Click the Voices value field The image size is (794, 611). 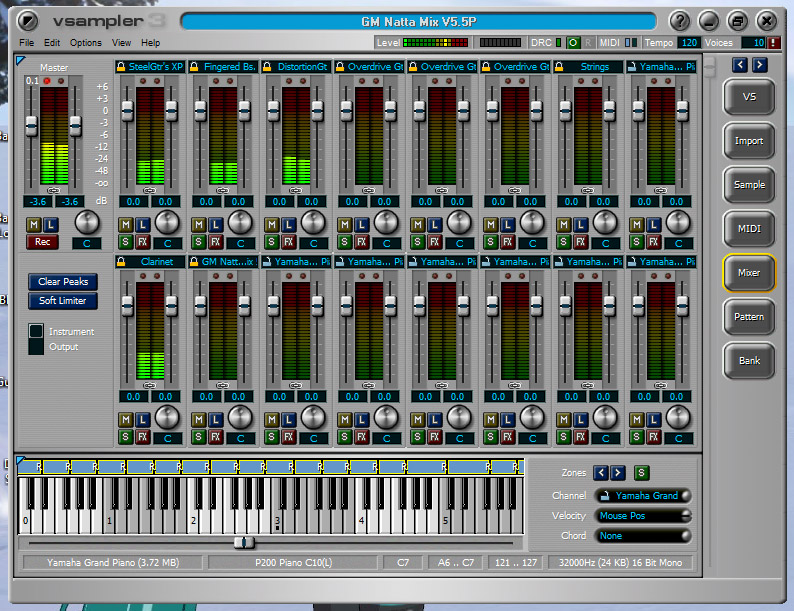753,43
